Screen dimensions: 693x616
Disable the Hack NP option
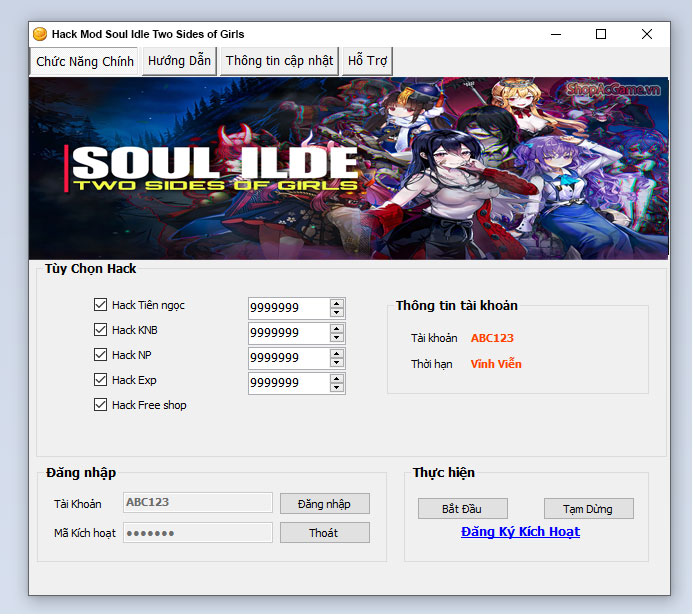[100, 354]
